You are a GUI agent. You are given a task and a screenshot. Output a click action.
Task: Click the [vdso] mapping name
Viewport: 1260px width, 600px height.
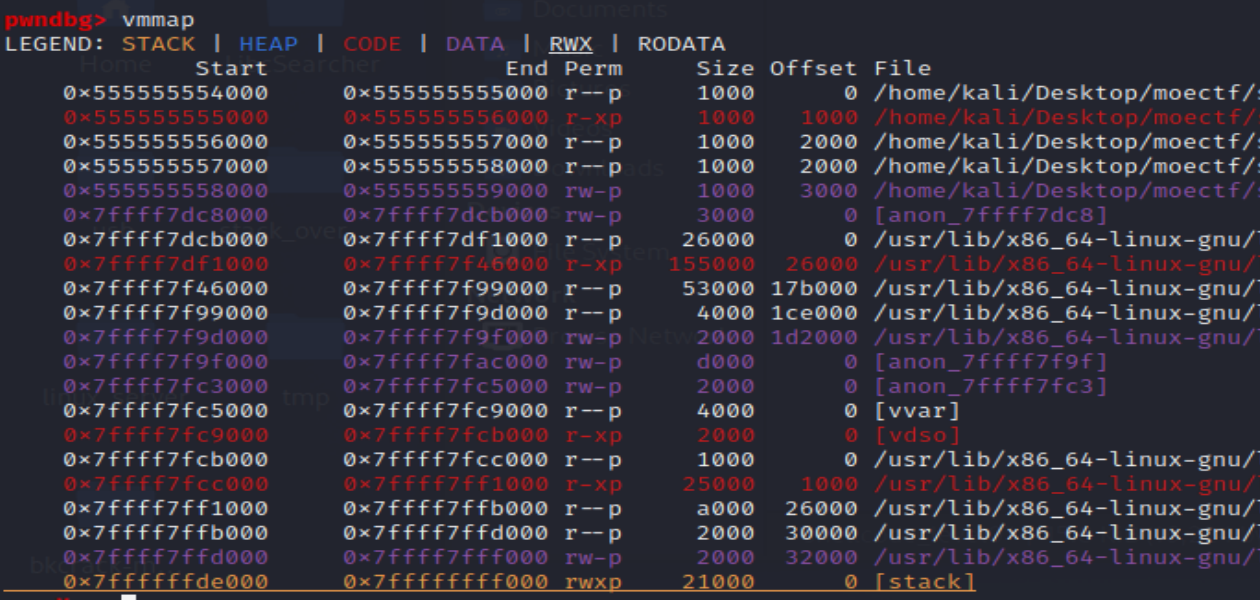click(916, 435)
